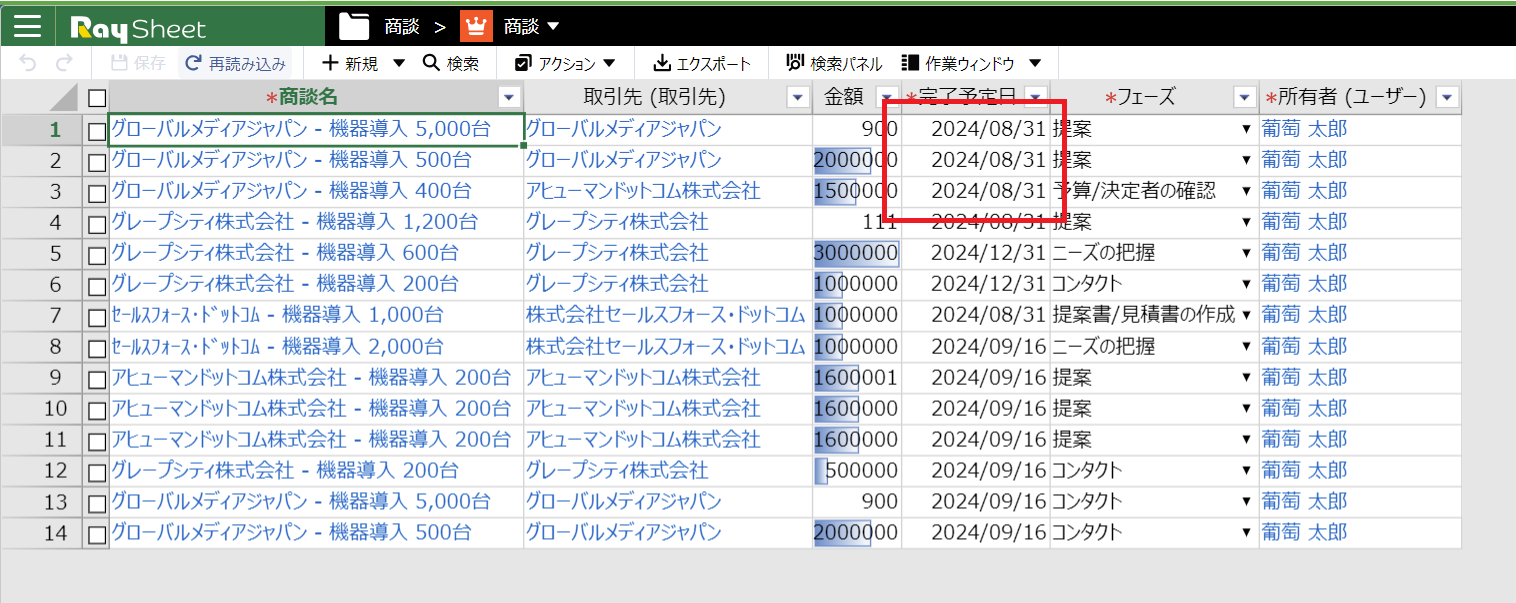Check the row 14 checkbox
The height and width of the screenshot is (603, 1516).
point(96,533)
